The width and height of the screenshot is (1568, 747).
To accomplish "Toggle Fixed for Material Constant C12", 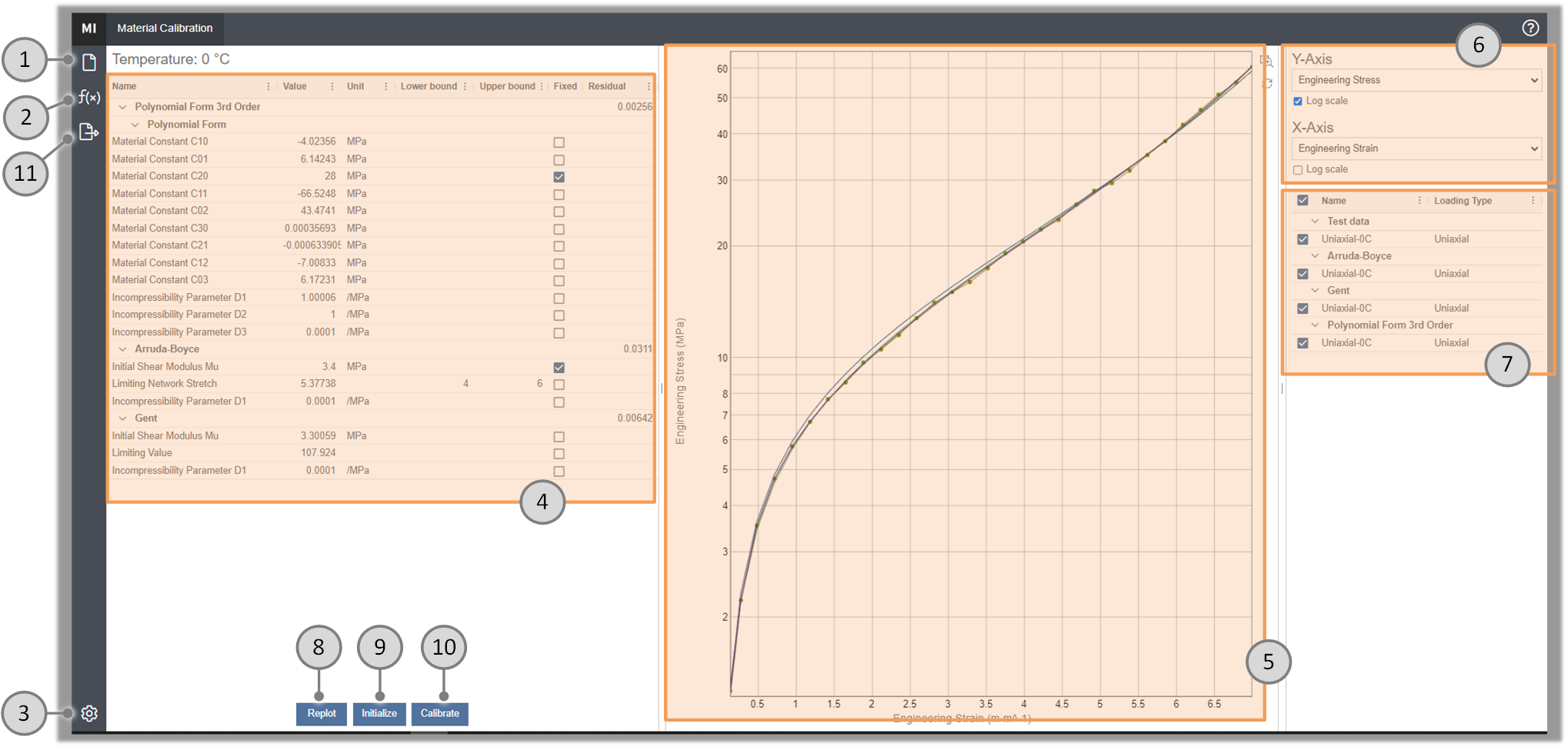I will click(x=559, y=264).
